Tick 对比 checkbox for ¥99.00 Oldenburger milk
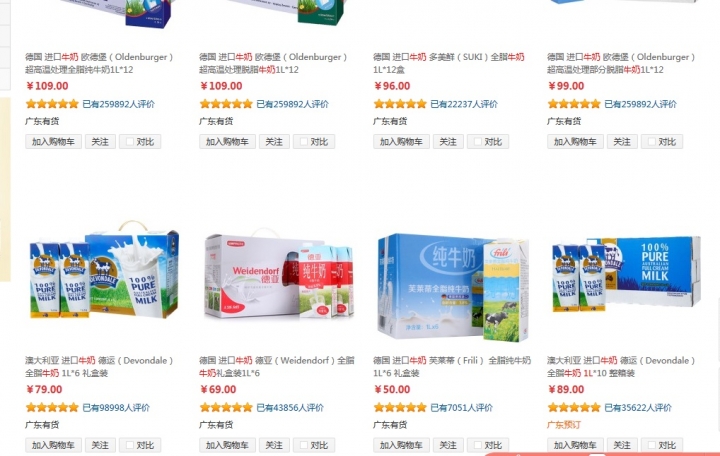720x456 pixels. (652, 142)
